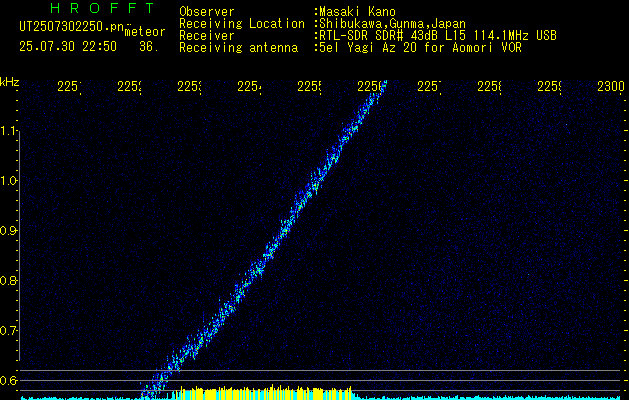Click the 'Receiving Location' label
This screenshot has width=629, height=400.
point(242,24)
